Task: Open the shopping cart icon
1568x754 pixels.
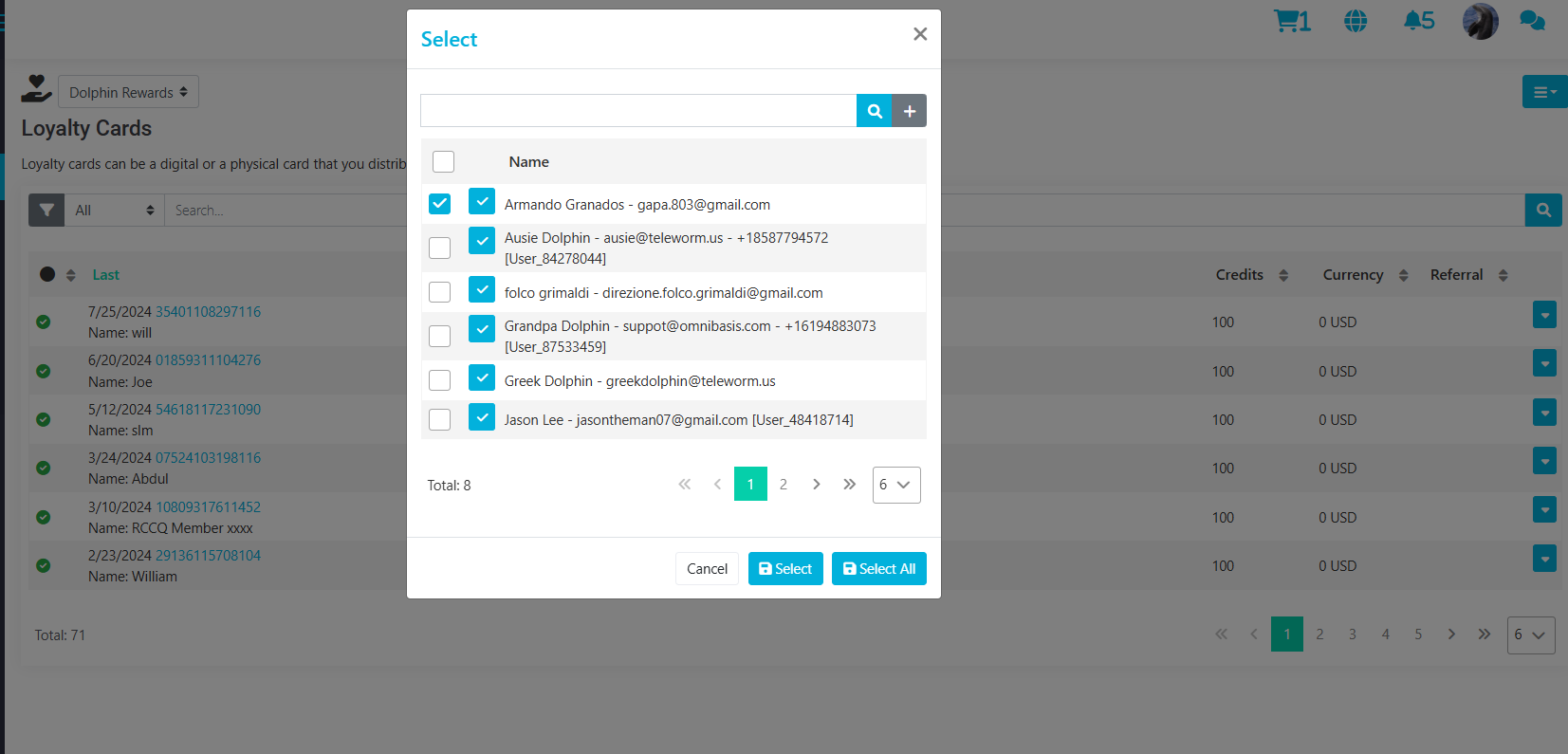Action: pos(1291,21)
